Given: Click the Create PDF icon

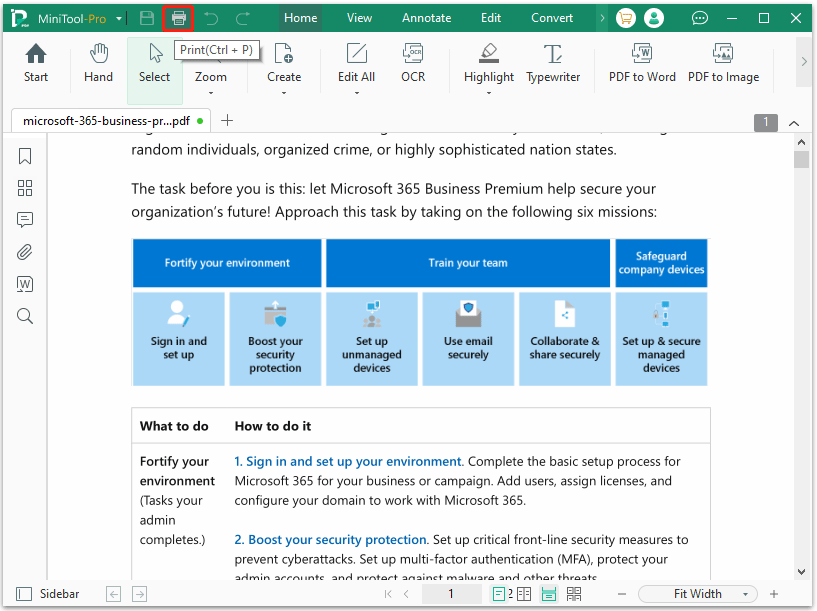Looking at the screenshot, I should click(283, 54).
